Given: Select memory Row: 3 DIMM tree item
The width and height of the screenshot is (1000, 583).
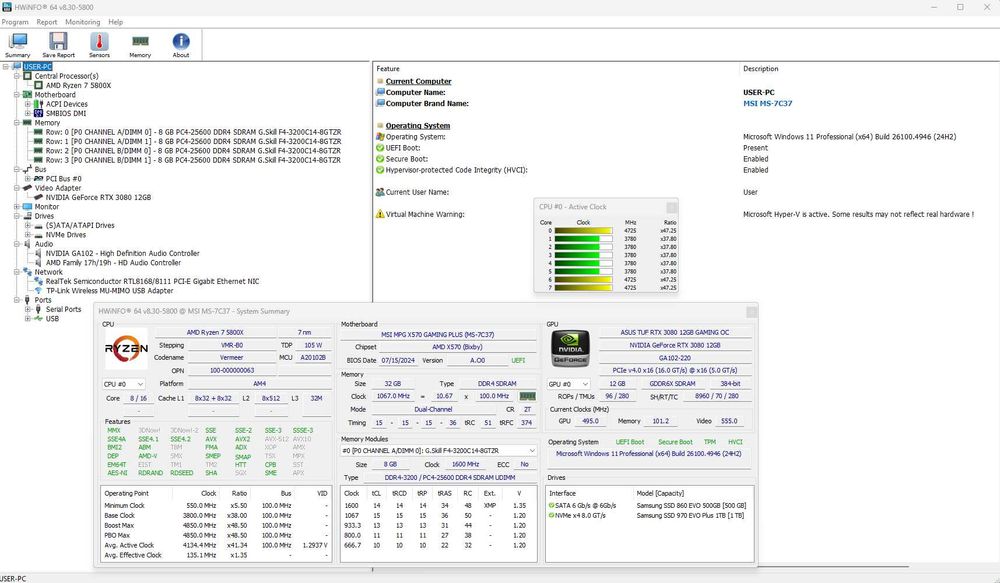Looking at the screenshot, I should pyautogui.click(x=193, y=160).
